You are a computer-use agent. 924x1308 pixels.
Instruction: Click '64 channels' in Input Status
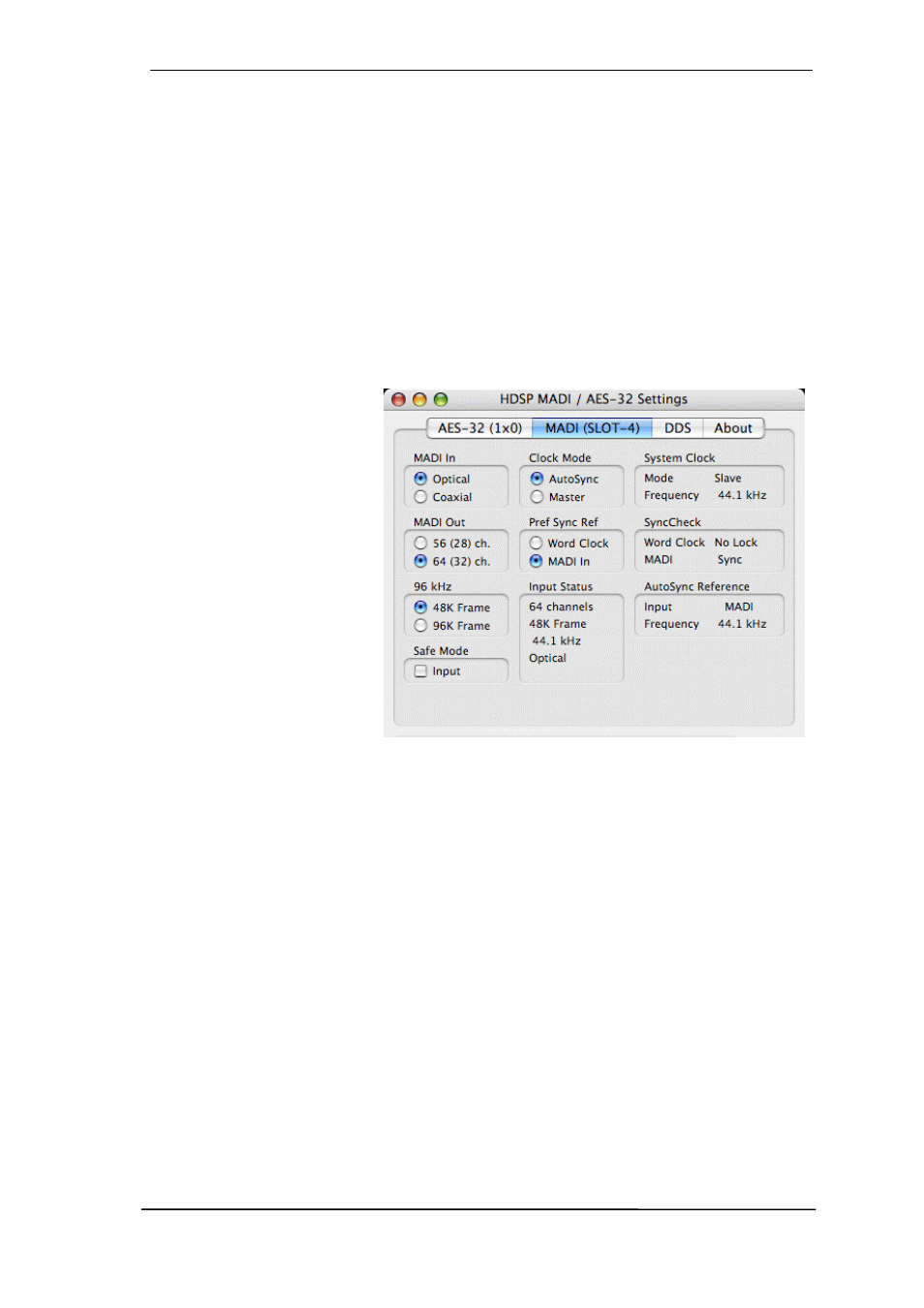click(x=561, y=607)
